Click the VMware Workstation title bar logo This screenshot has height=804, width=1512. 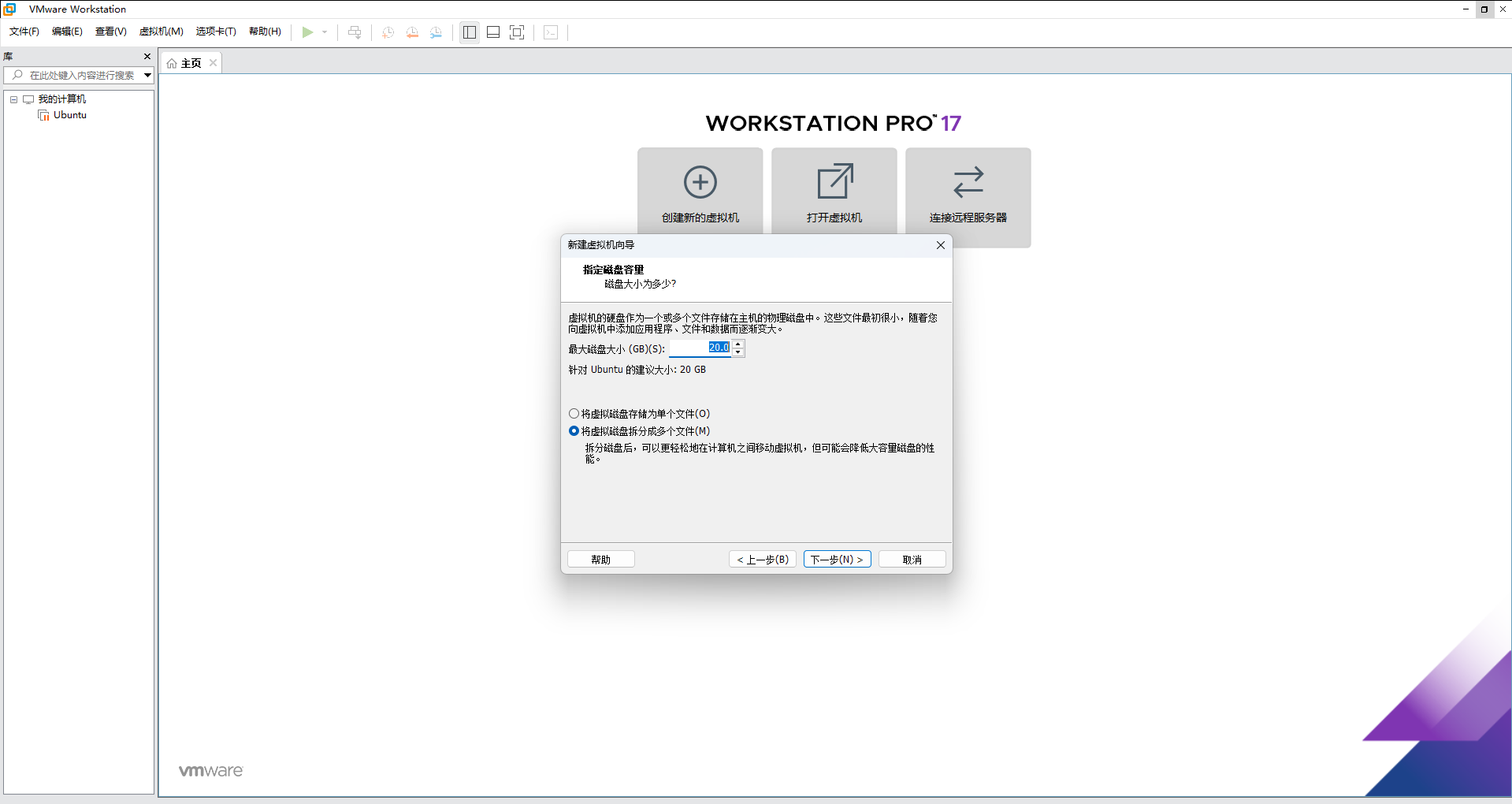click(9, 9)
